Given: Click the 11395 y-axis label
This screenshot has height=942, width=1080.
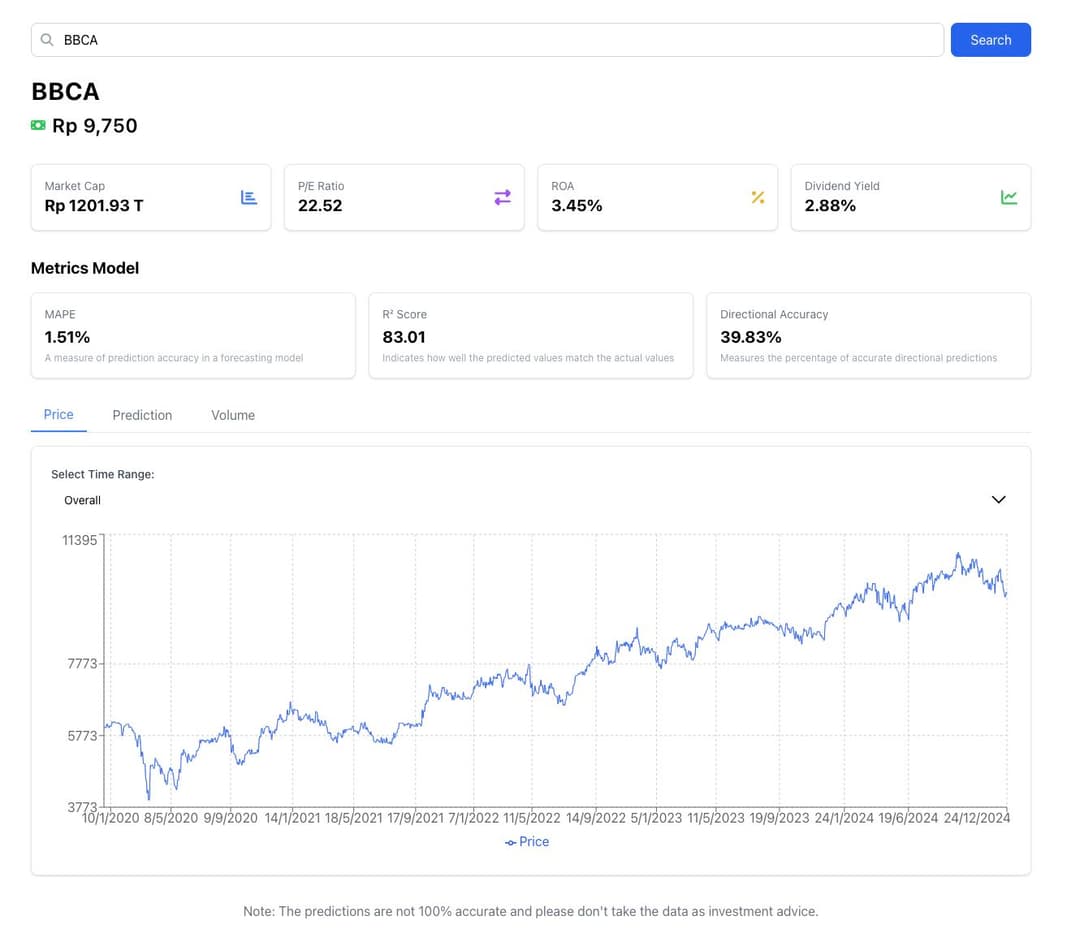Looking at the screenshot, I should pyautogui.click(x=80, y=541).
